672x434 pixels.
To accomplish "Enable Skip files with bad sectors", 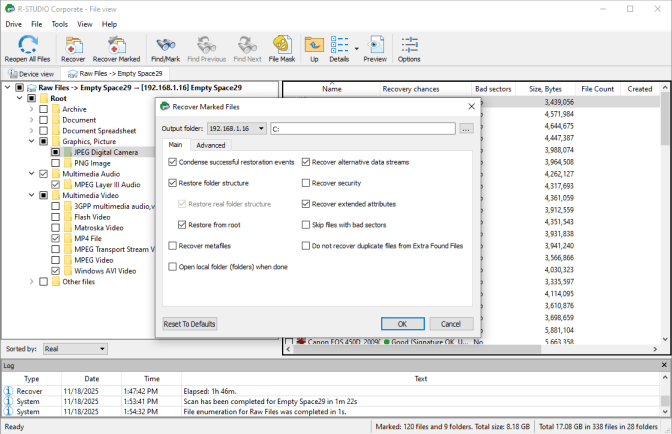I will click(x=307, y=225).
